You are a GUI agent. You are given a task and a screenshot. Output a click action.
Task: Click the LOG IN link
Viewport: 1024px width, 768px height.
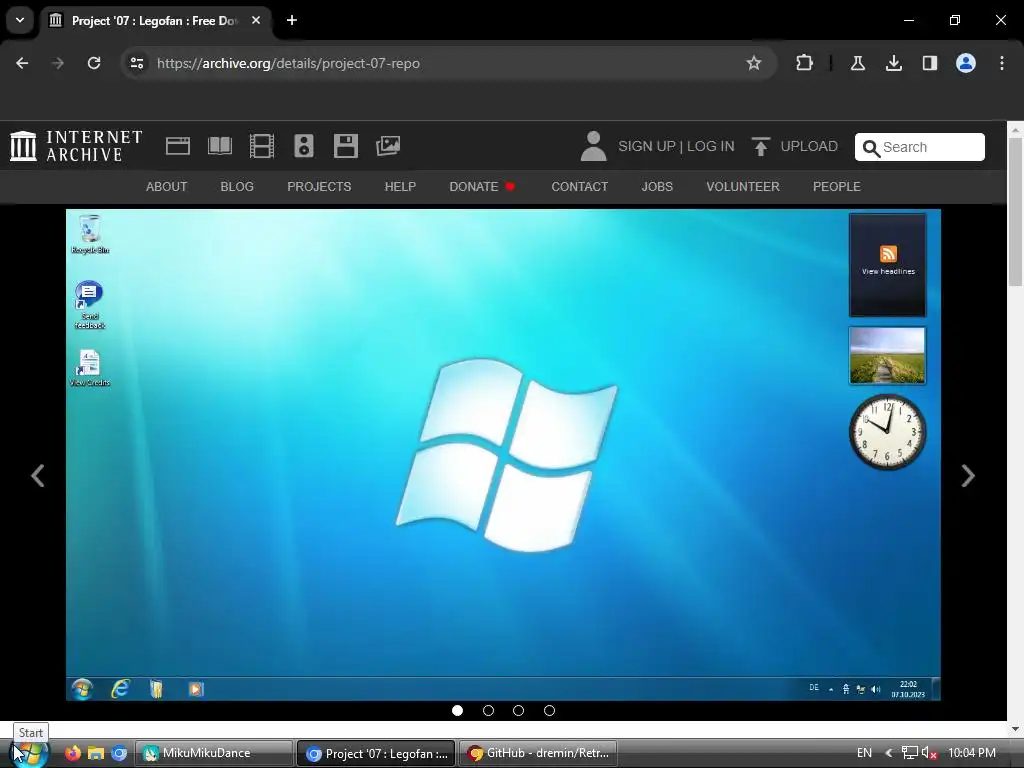pyautogui.click(x=711, y=146)
